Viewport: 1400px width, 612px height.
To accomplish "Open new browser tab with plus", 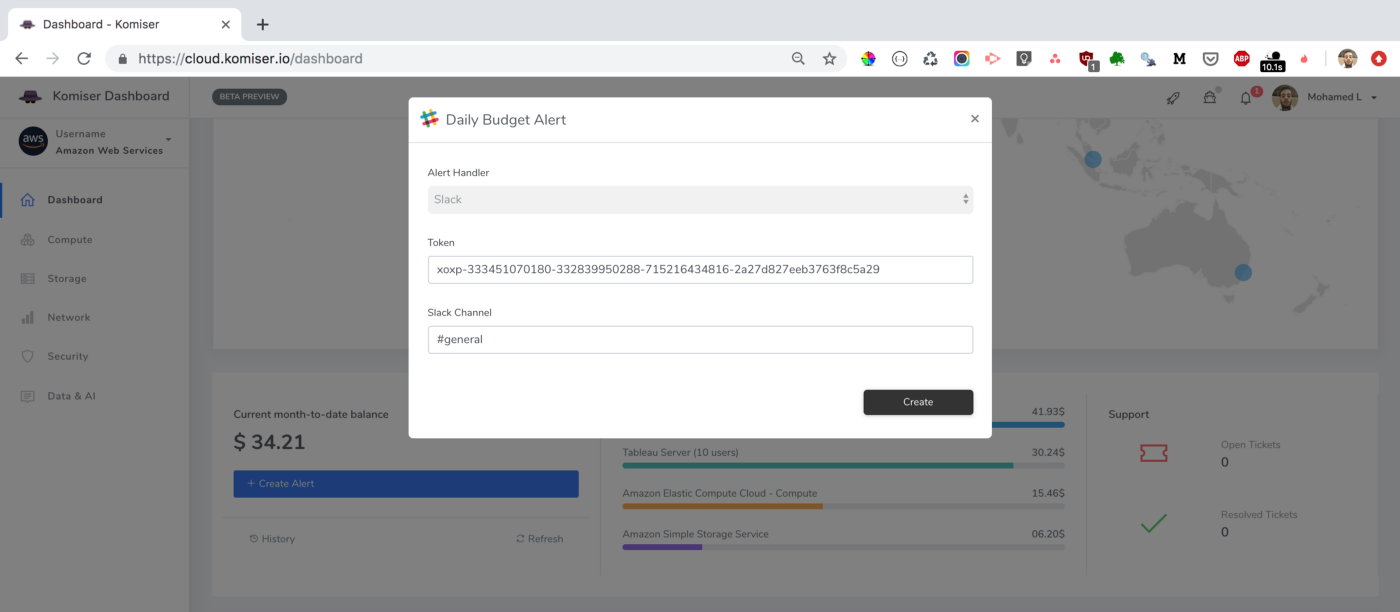I will [x=263, y=24].
